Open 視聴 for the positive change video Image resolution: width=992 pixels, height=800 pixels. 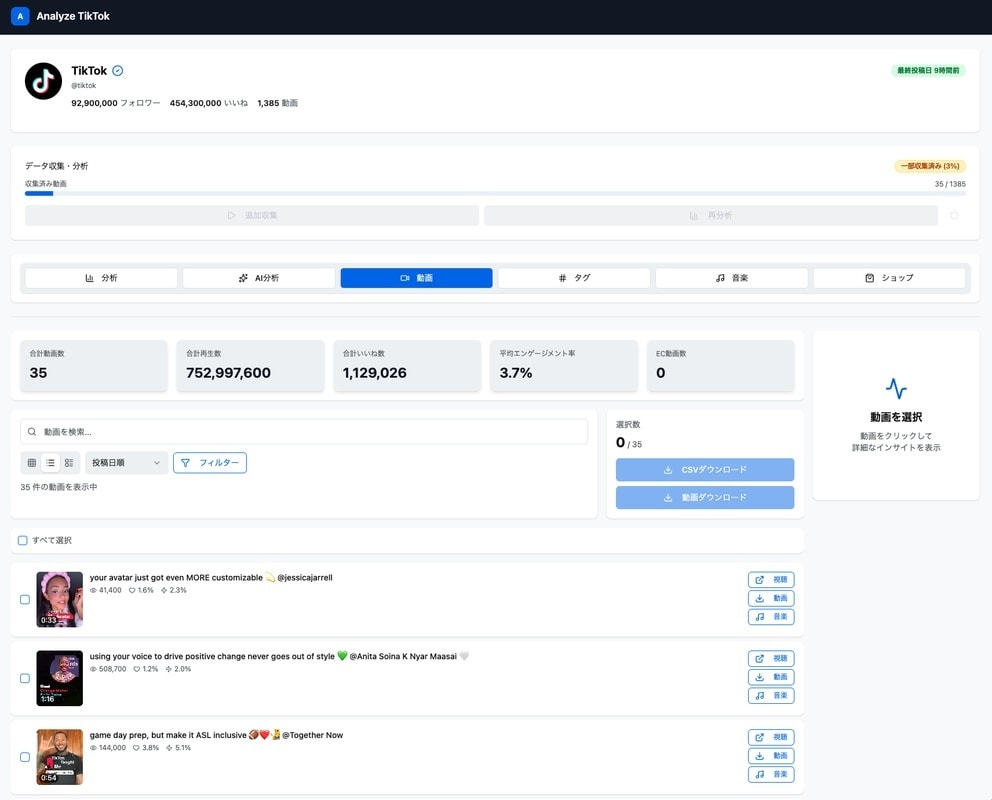pyautogui.click(x=771, y=658)
